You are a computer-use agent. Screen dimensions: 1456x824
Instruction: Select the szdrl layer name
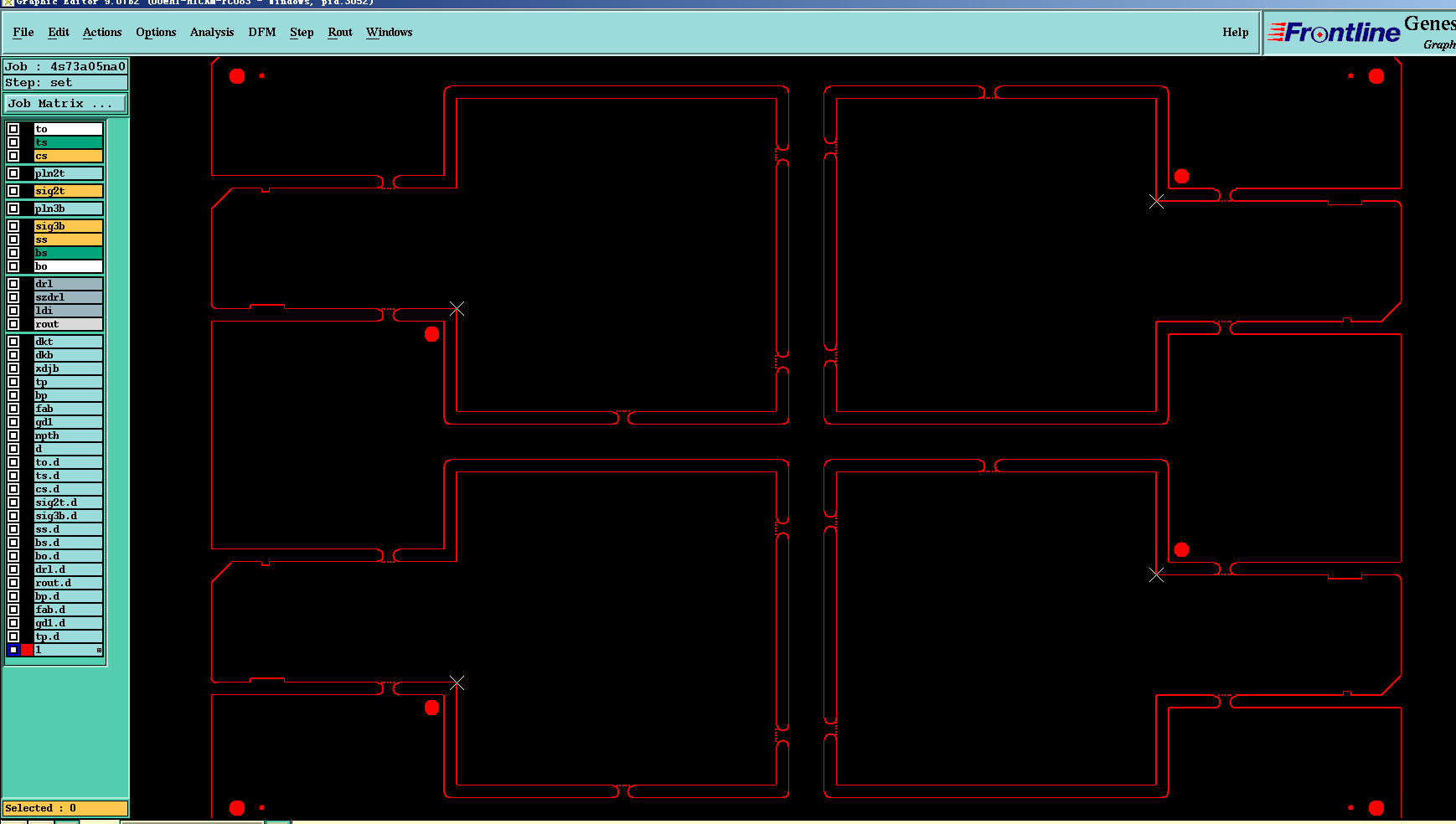point(68,297)
